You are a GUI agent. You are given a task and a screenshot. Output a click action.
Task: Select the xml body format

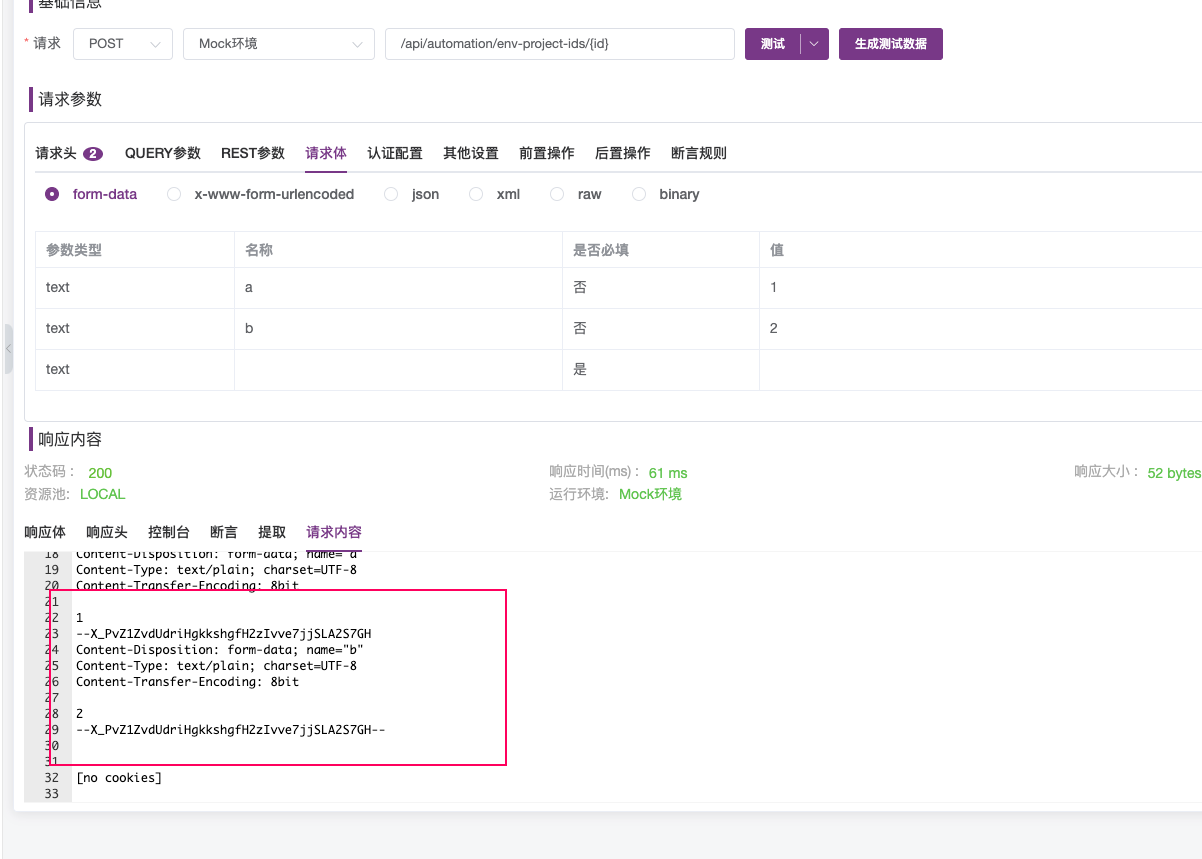476,194
